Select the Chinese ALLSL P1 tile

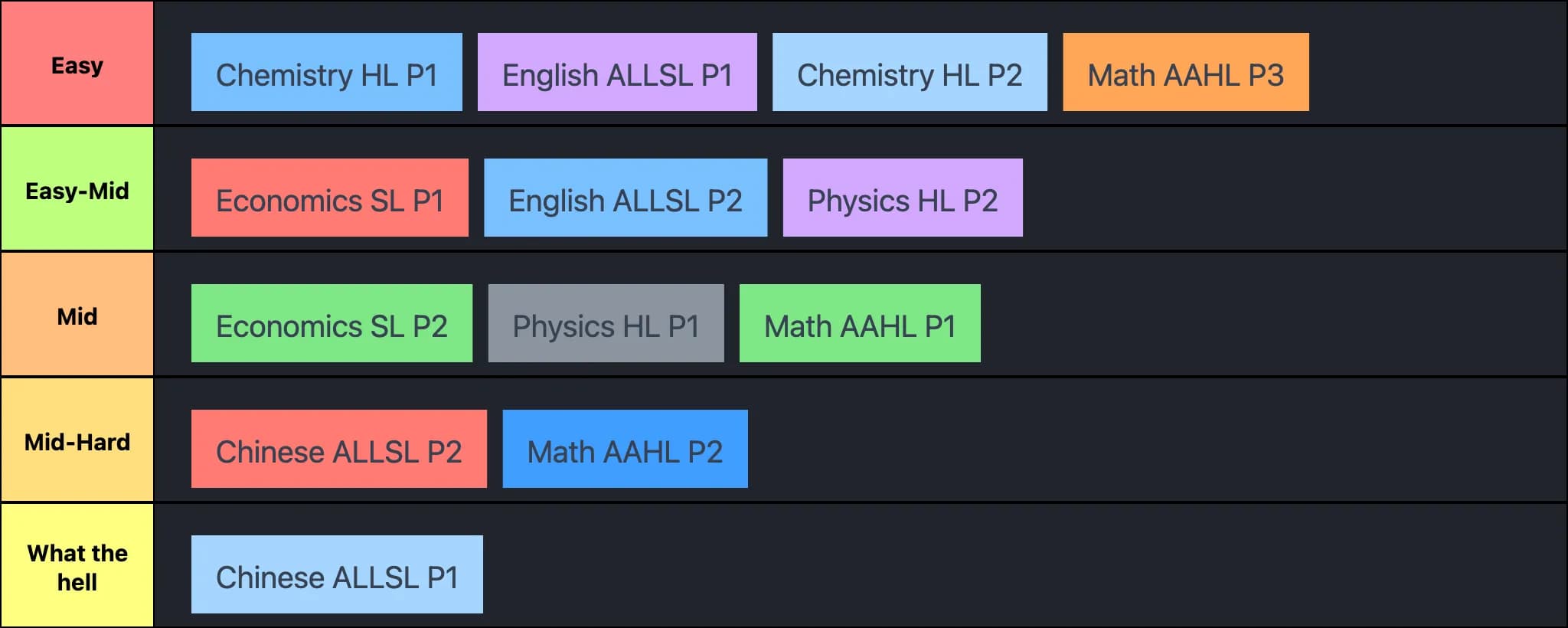pyautogui.click(x=337, y=574)
